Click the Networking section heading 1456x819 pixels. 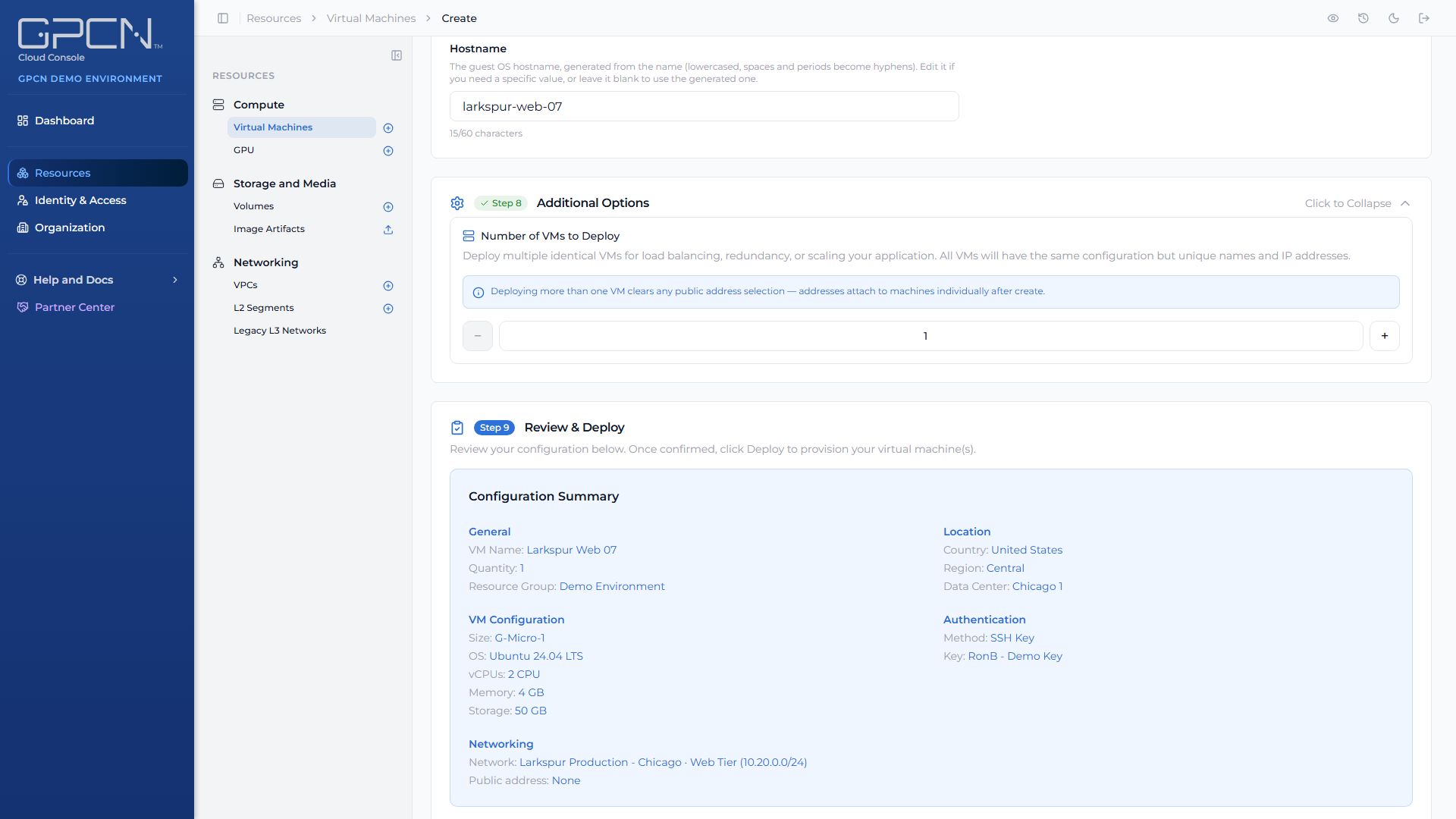pyautogui.click(x=265, y=262)
